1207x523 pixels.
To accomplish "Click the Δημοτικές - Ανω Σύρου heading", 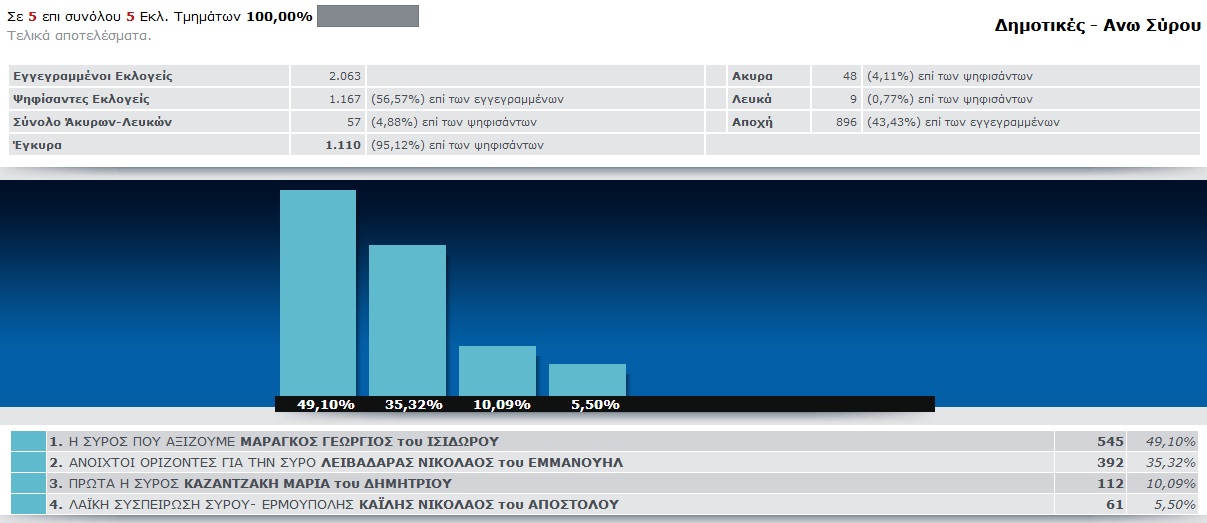I will pos(1097,26).
